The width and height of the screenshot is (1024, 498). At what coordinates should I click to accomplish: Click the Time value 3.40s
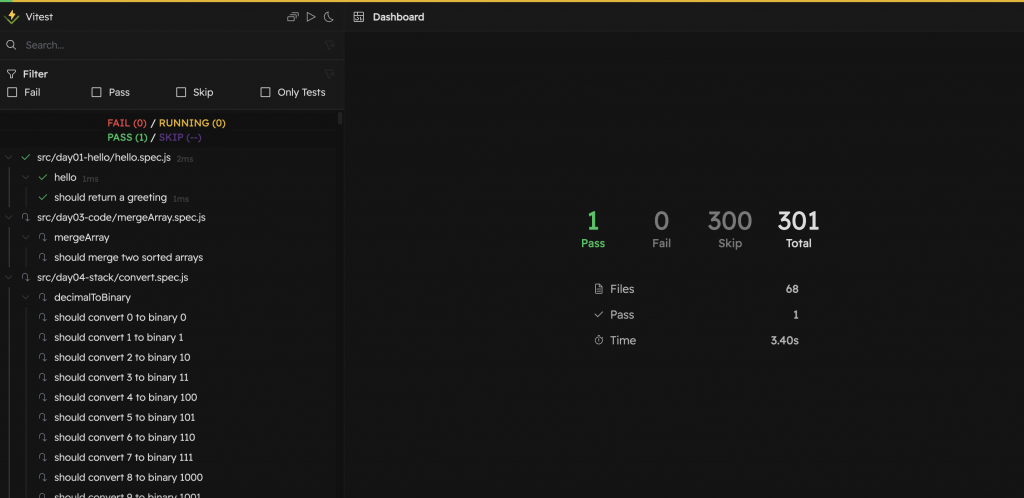784,340
